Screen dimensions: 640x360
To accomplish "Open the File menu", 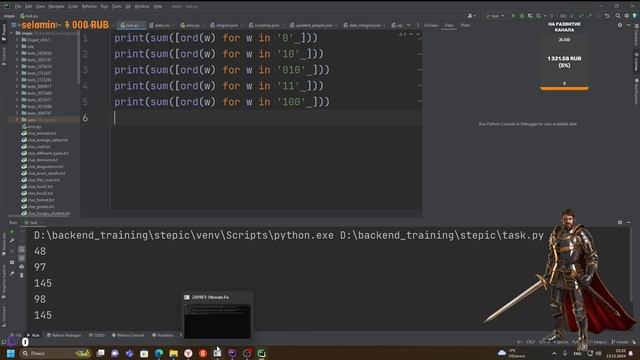I will pos(18,7).
